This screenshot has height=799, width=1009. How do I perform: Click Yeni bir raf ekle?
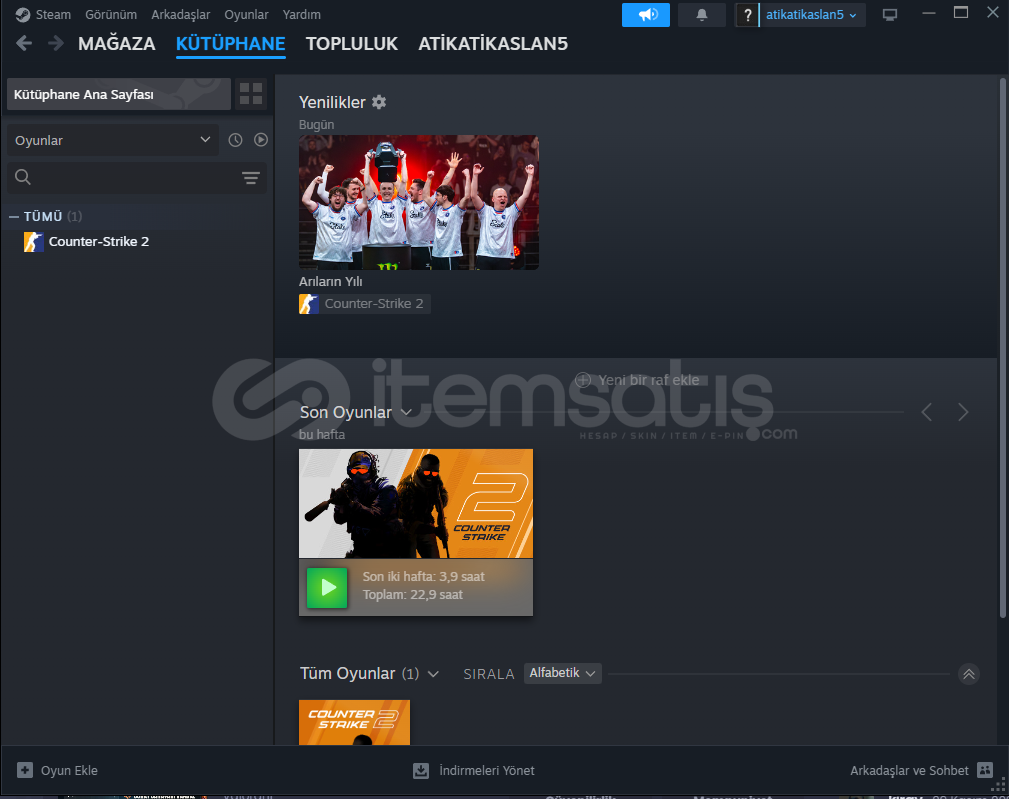coord(637,380)
